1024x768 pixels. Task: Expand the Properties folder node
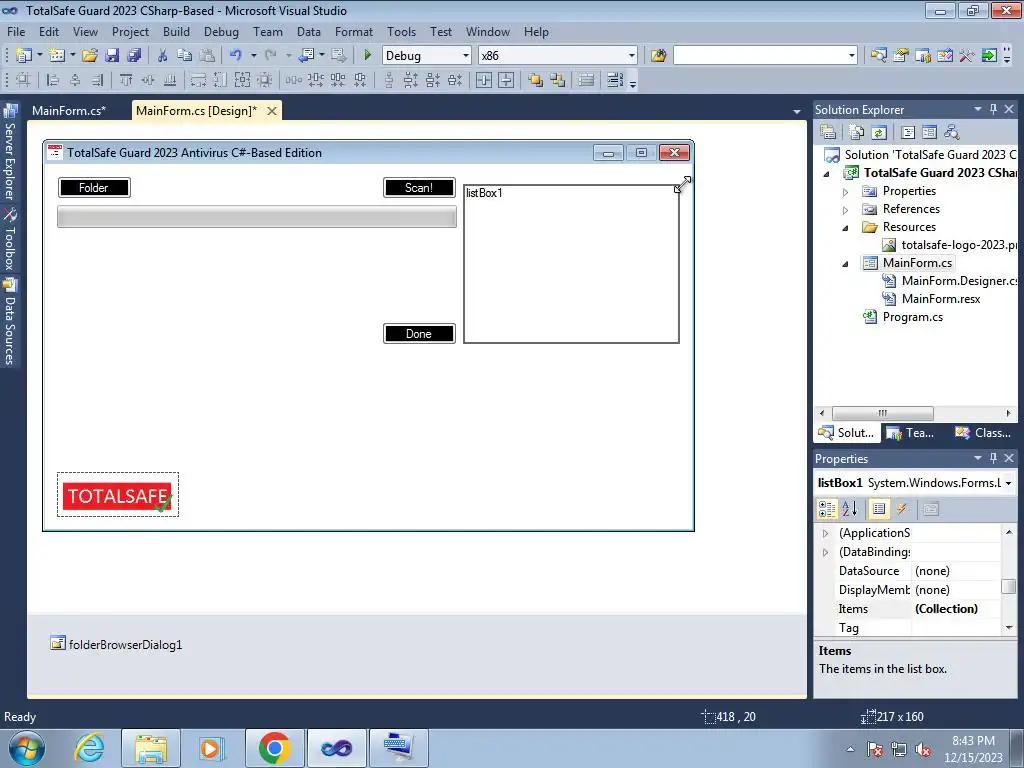click(845, 192)
